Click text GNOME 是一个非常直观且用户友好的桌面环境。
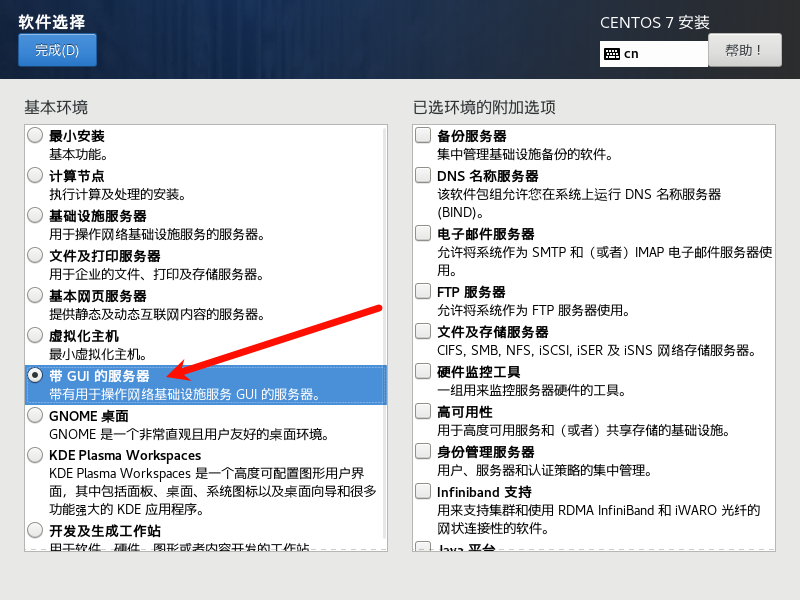Image resolution: width=800 pixels, height=600 pixels. coord(189,434)
